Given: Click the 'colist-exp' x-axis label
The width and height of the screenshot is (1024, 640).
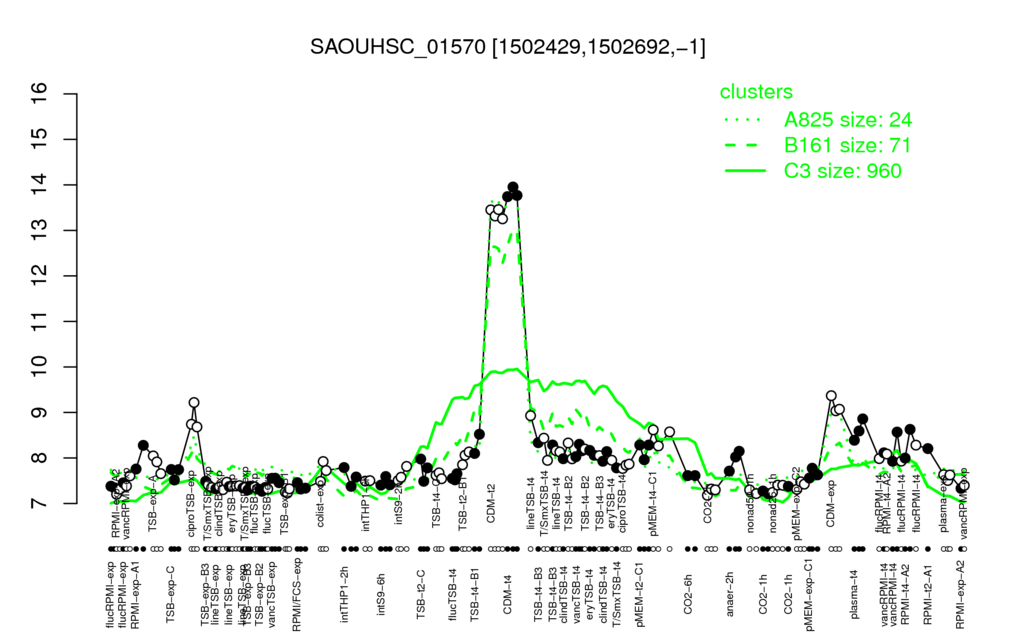Looking at the screenshot, I should (x=321, y=505).
